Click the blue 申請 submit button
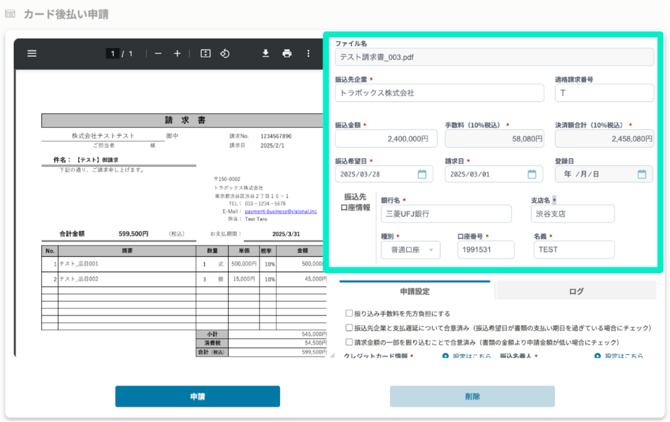Image resolution: width=670 pixels, height=422 pixels. click(x=197, y=397)
